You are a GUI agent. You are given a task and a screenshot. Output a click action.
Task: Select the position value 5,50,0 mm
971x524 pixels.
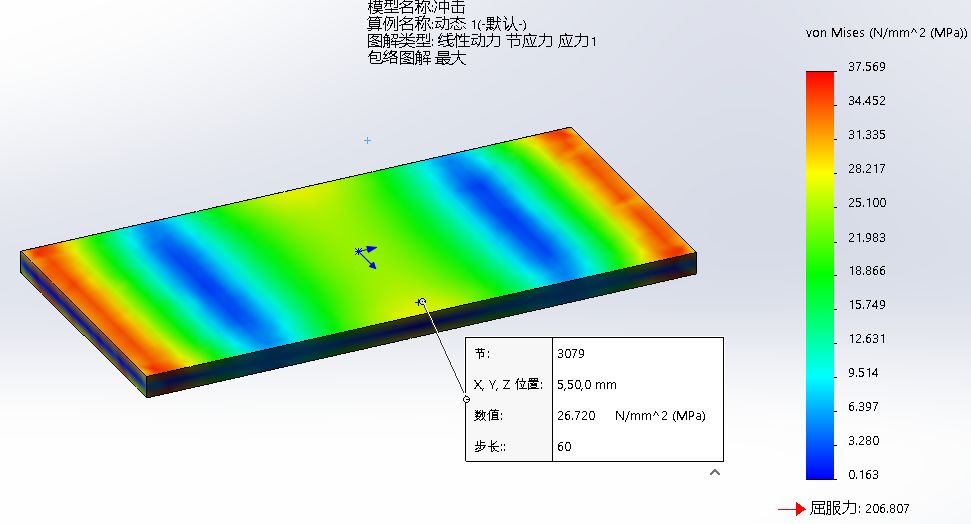click(586, 385)
